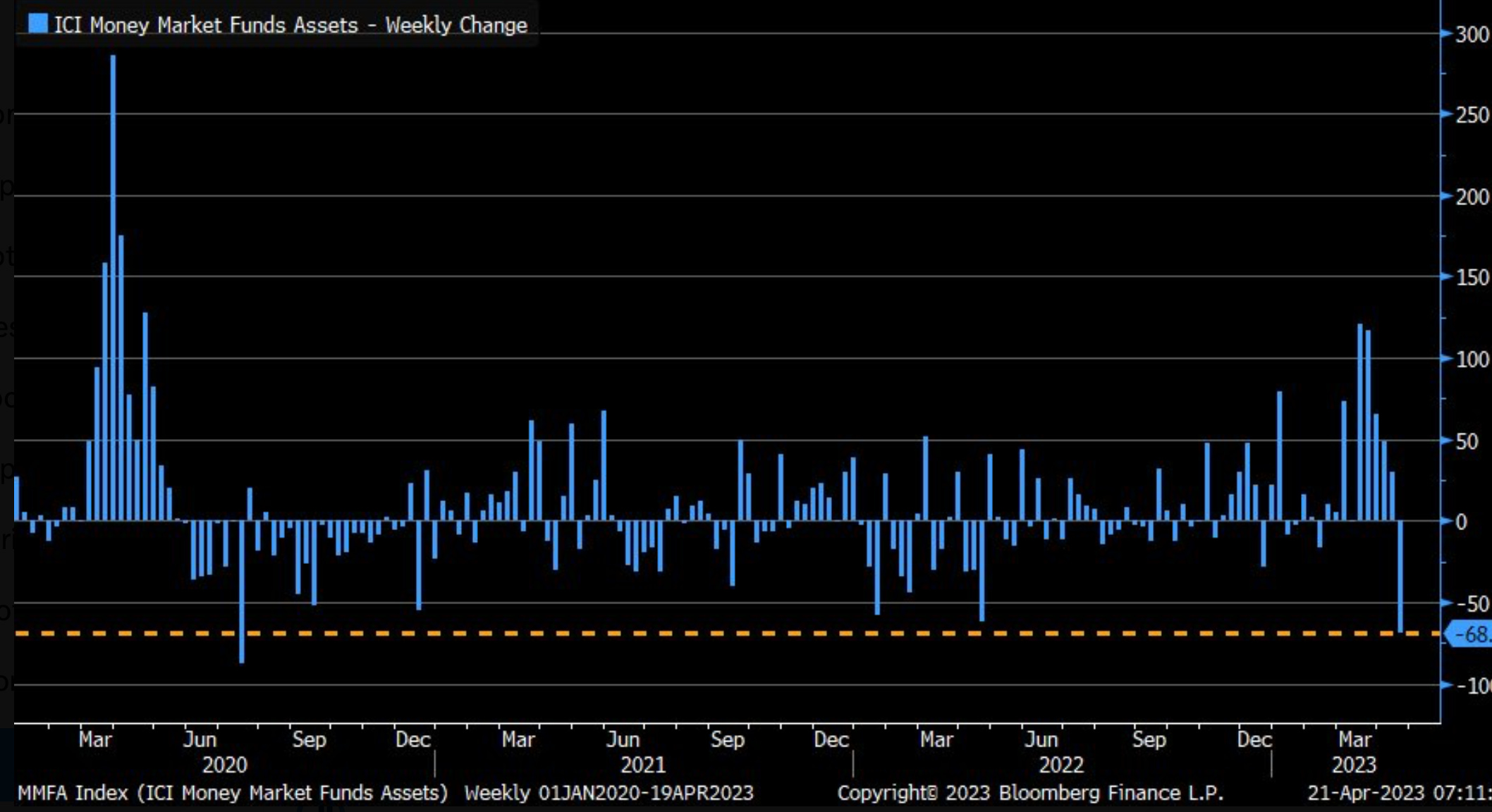Click the Weekly 01JAN2020-19APR2023 date range text
Viewport: 1492px width, 812px height.
click(x=609, y=793)
